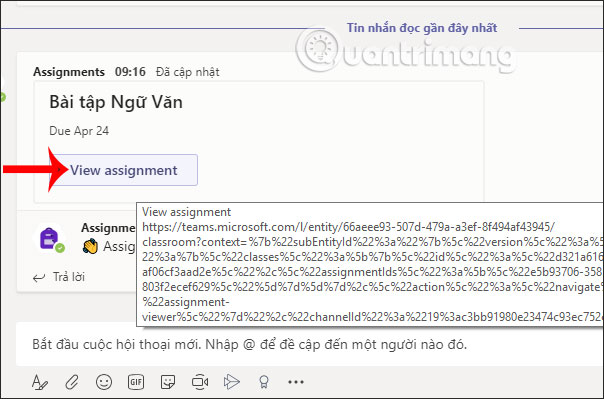604x399 pixels.
Task: Open more messaging extensions ellipsis
Action: tap(296, 382)
